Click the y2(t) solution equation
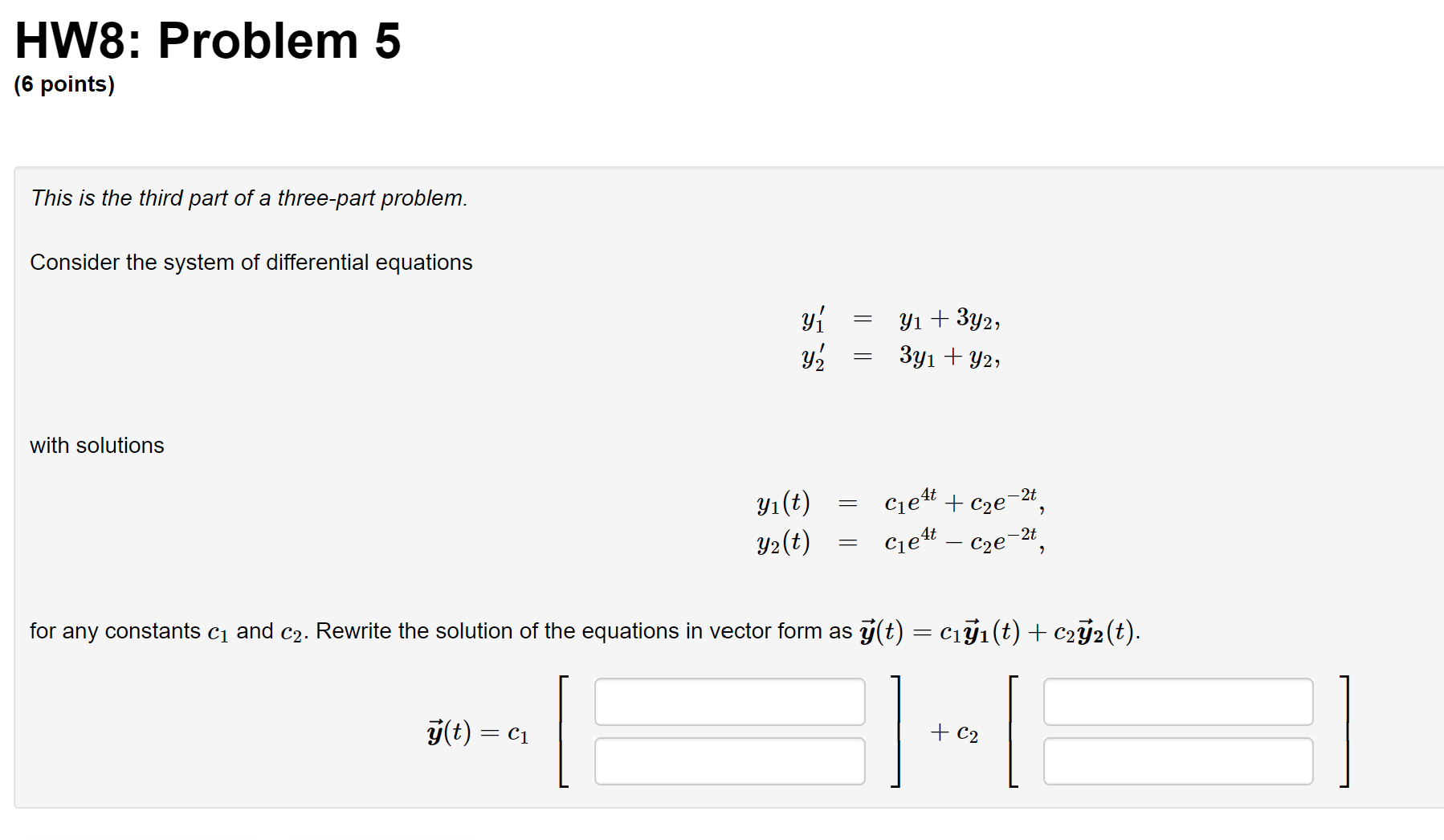 pos(899,542)
